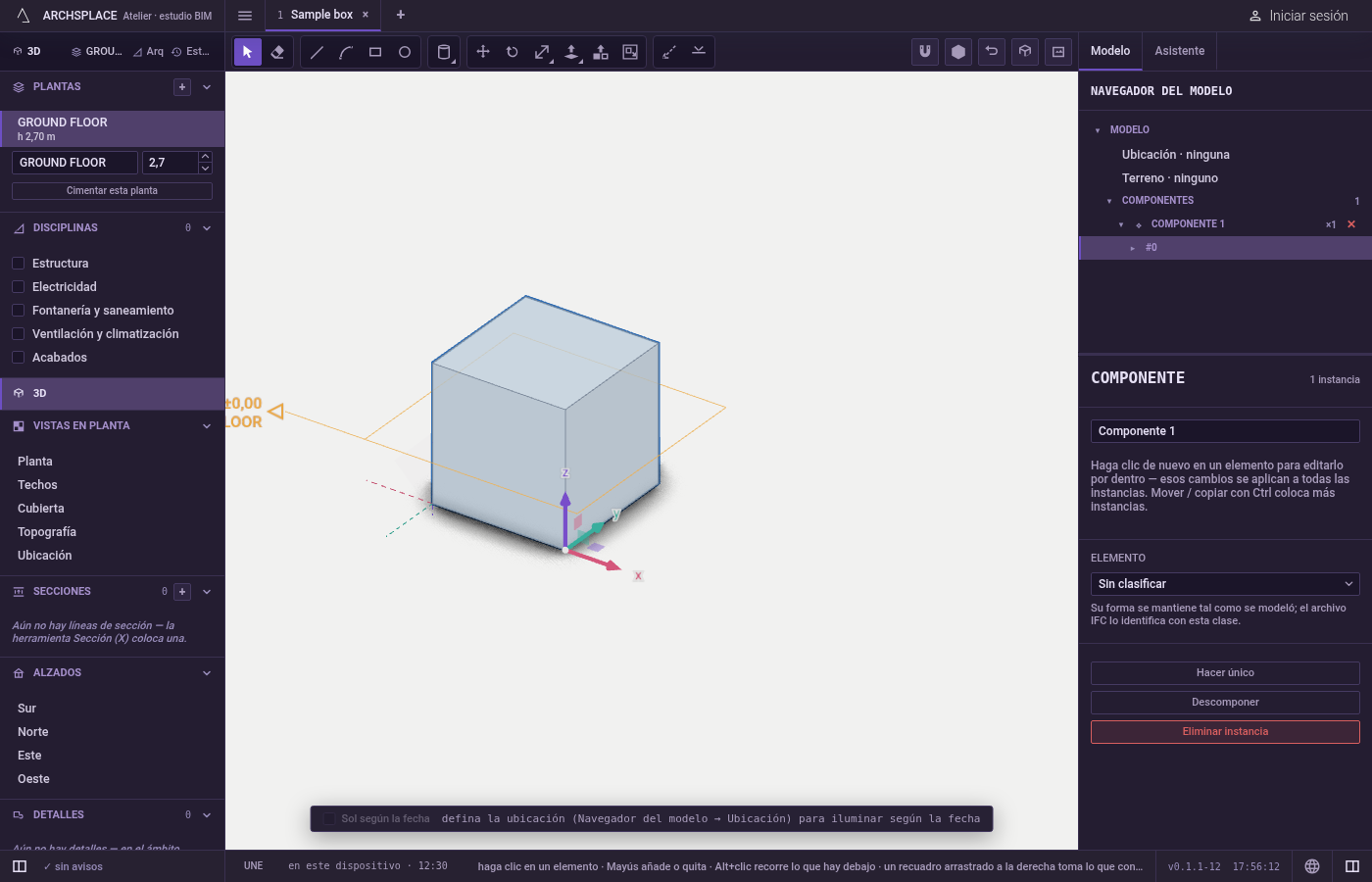Toggle Sol según la fecha checkbox
The height and width of the screenshot is (882, 1372).
click(x=329, y=818)
